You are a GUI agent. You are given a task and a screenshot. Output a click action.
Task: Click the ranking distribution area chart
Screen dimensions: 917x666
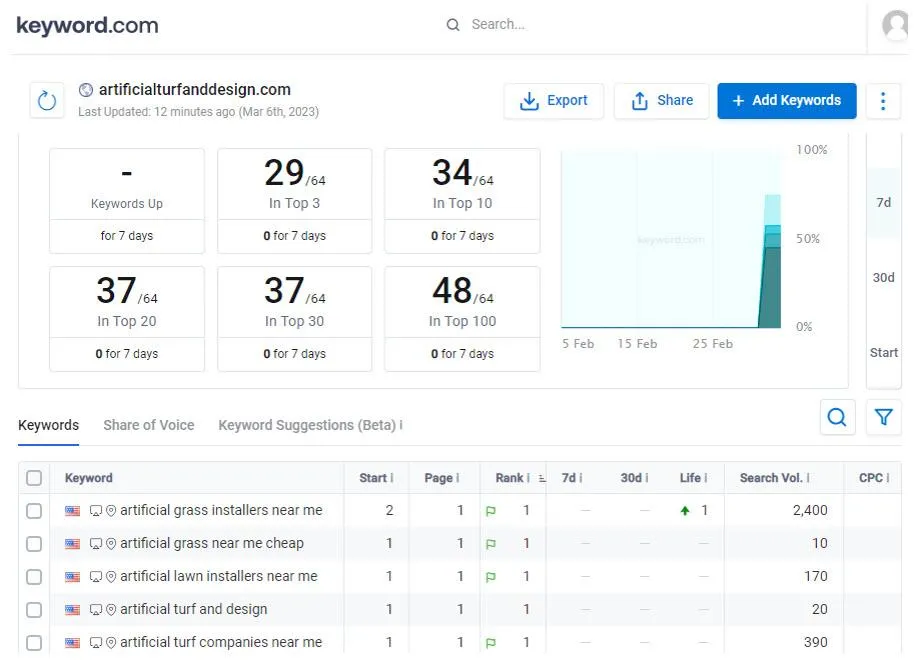[x=671, y=240]
